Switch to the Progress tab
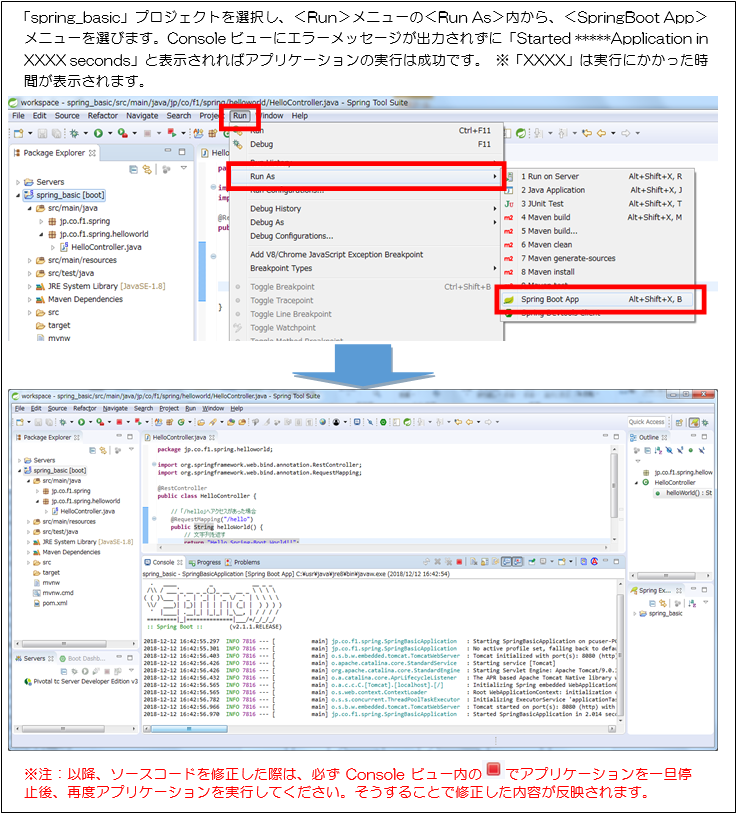Viewport: 737px width, 814px height. [x=208, y=562]
